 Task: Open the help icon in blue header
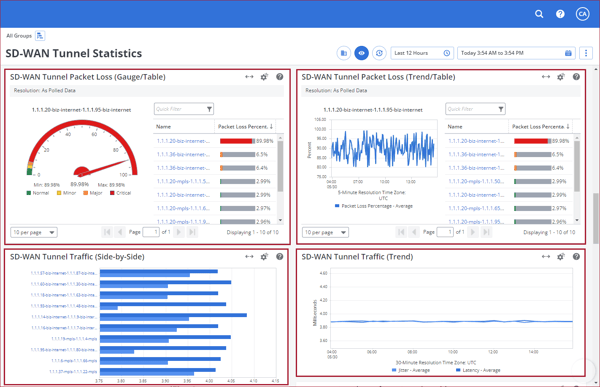pos(560,14)
